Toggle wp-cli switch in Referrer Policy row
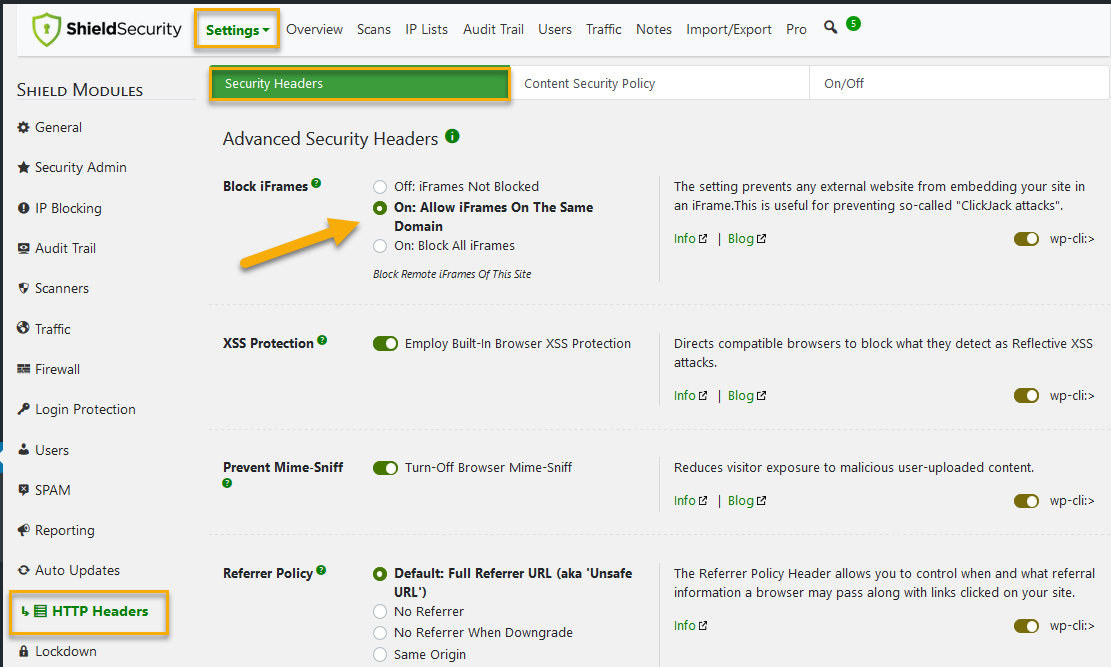 pyautogui.click(x=1026, y=626)
